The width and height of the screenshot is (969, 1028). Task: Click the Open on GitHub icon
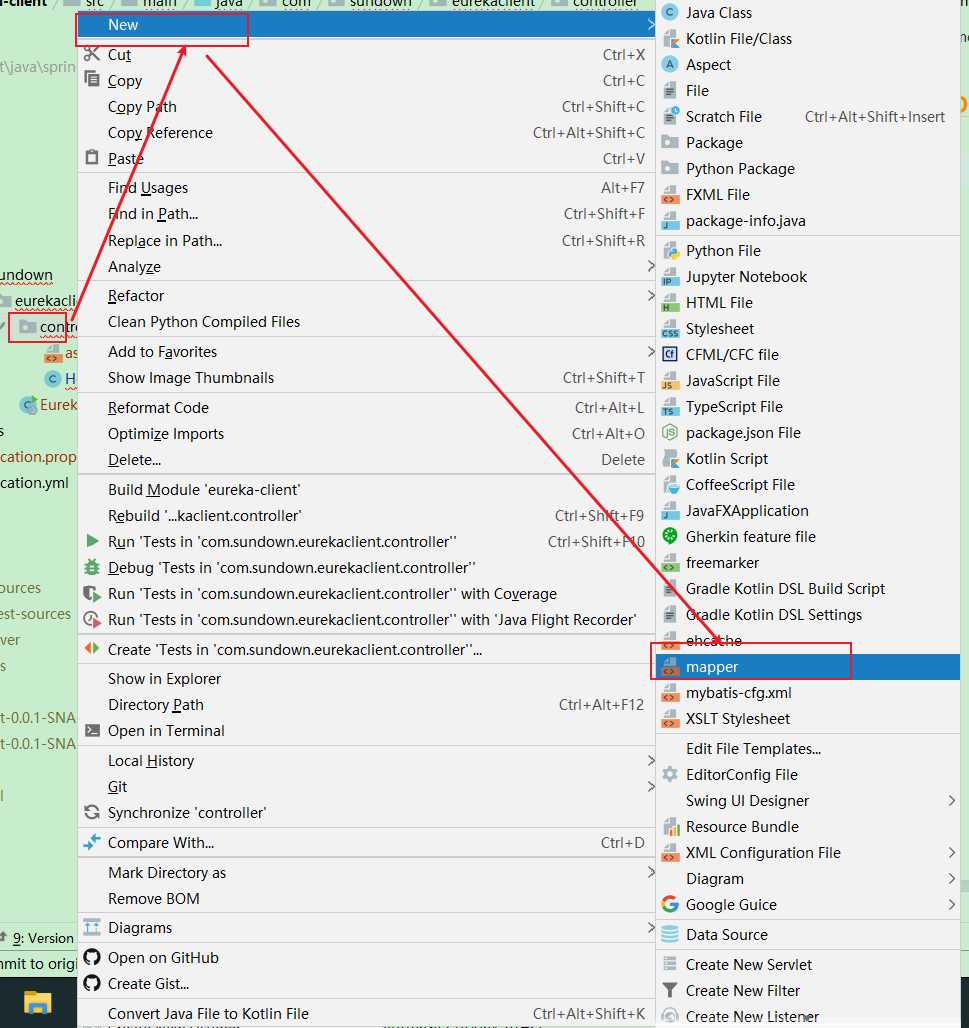[x=92, y=957]
